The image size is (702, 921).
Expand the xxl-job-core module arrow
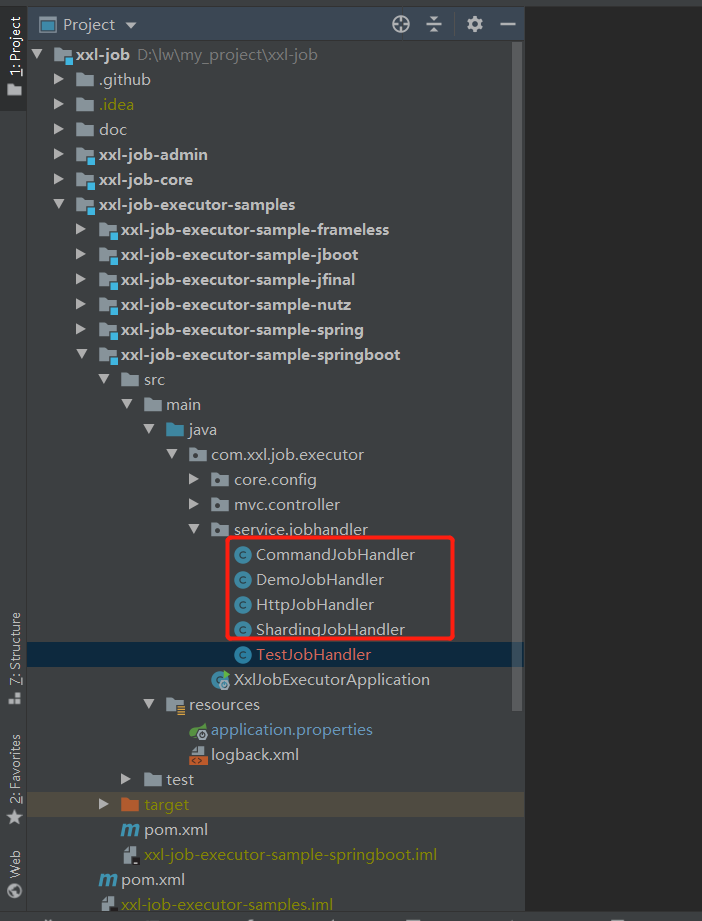[59, 179]
